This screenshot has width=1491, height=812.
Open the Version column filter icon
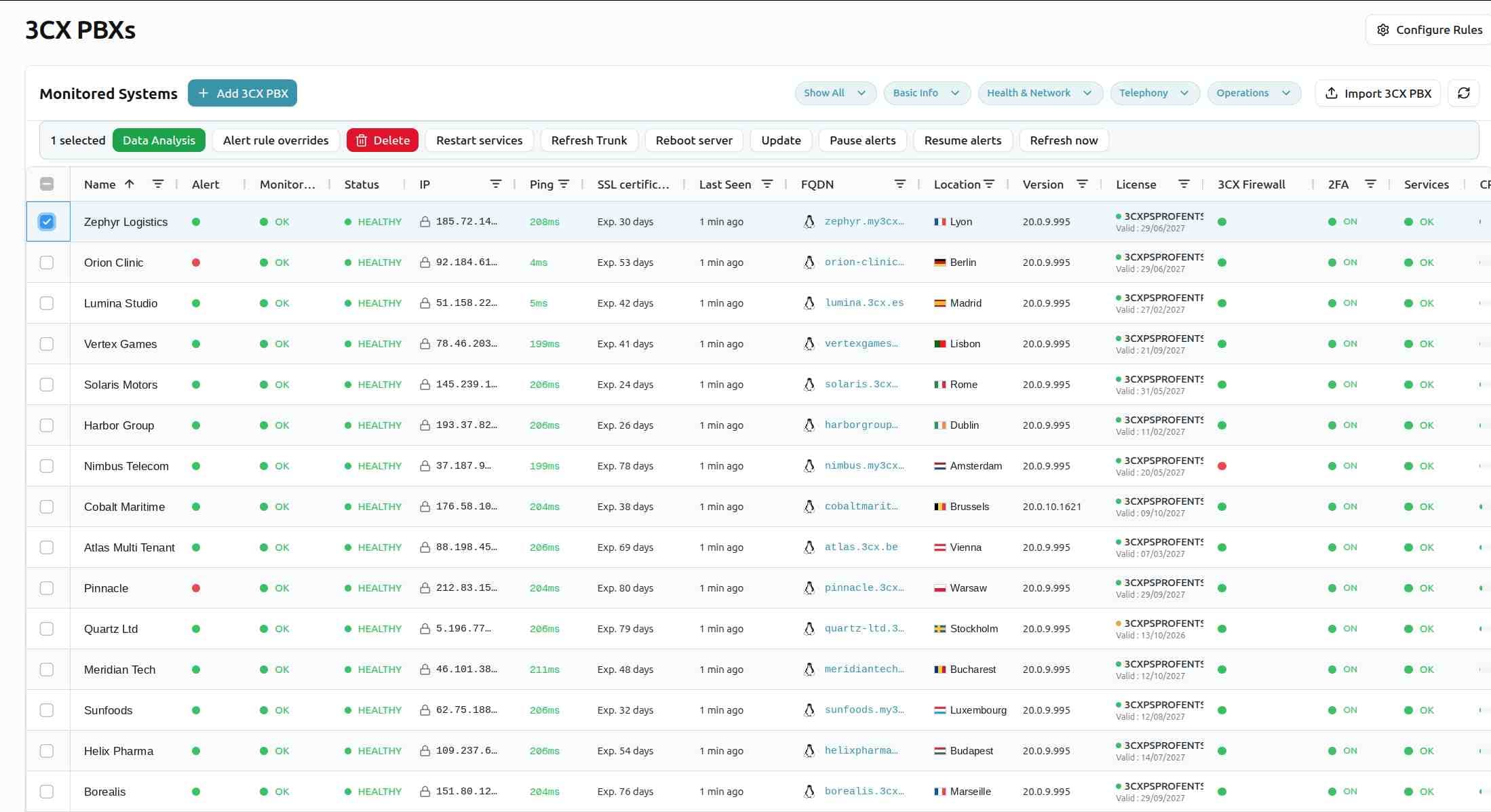[1083, 184]
